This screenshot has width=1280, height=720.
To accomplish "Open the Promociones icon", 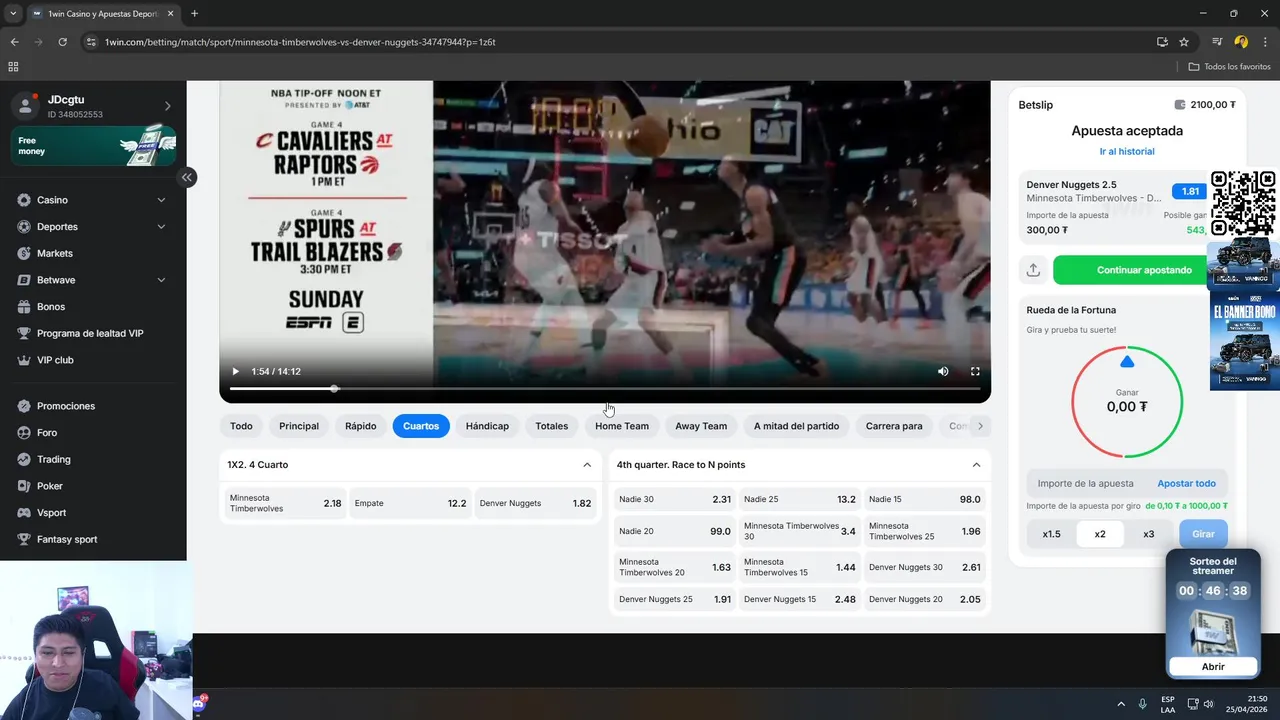I will pyautogui.click(x=24, y=406).
